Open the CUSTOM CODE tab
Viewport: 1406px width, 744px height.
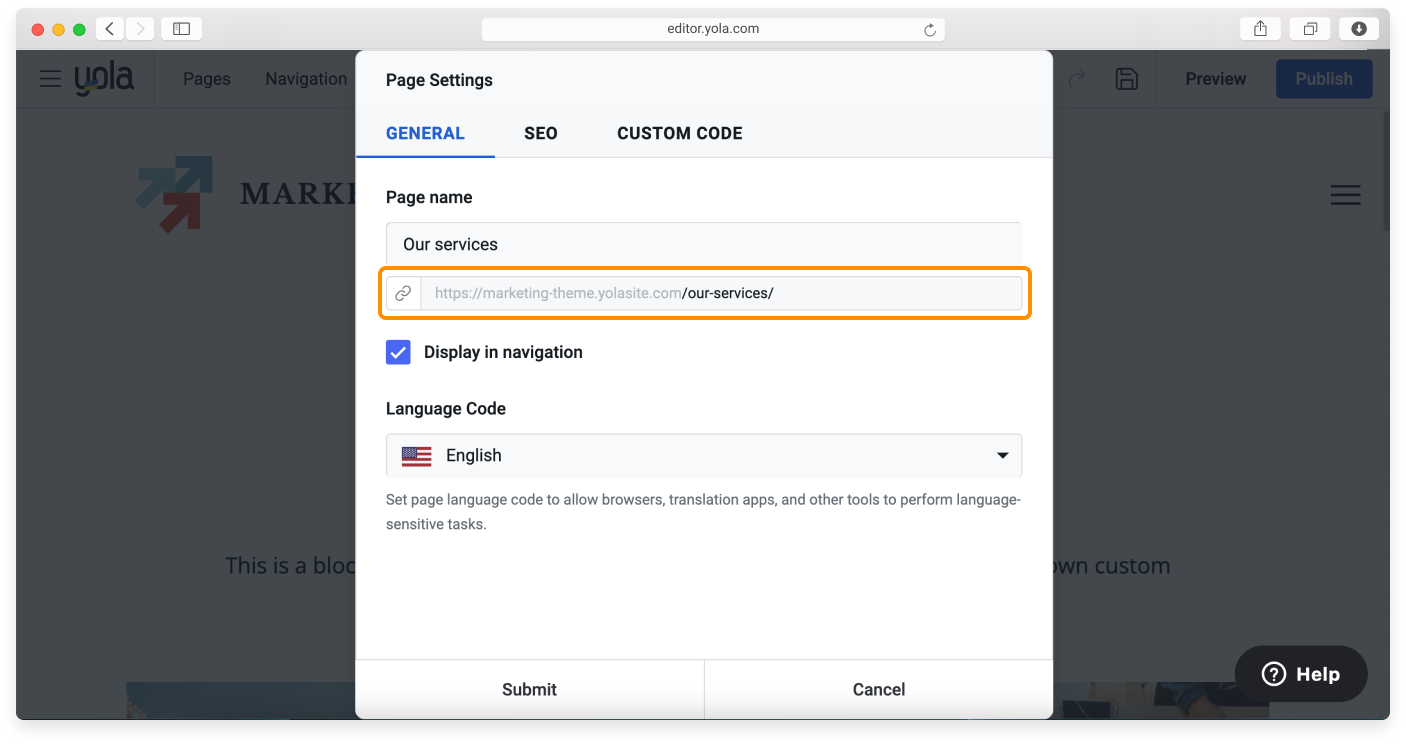[x=679, y=133]
